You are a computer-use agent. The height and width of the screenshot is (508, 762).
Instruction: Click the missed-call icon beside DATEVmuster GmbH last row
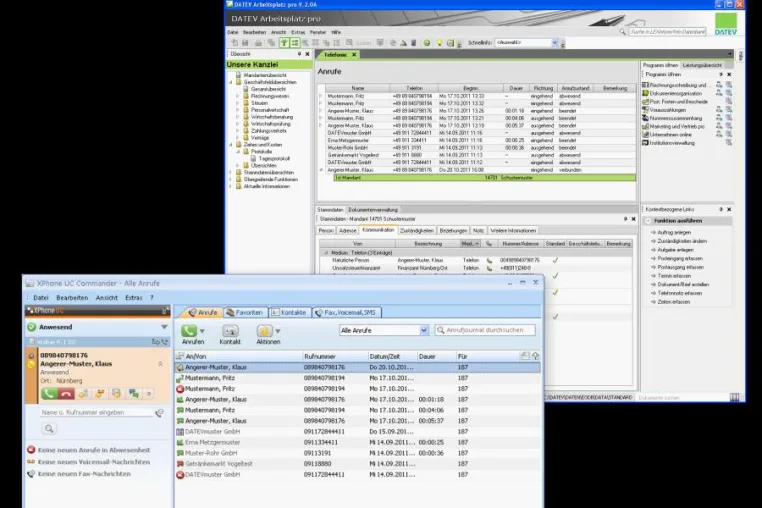pos(180,475)
